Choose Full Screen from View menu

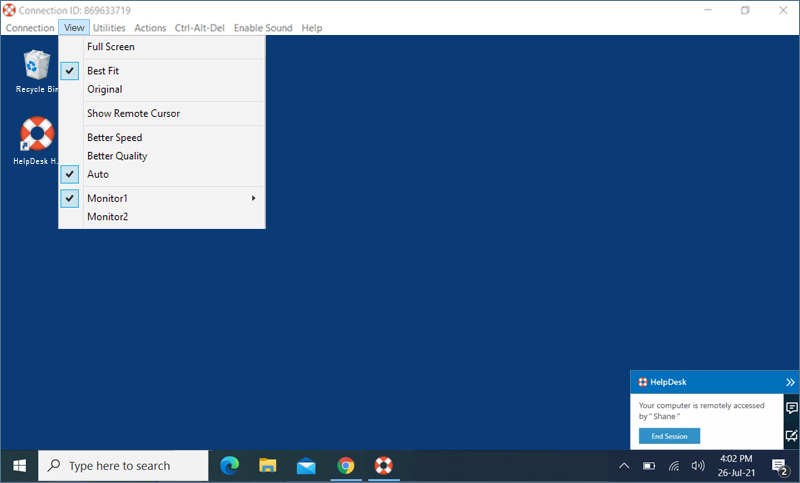click(110, 47)
